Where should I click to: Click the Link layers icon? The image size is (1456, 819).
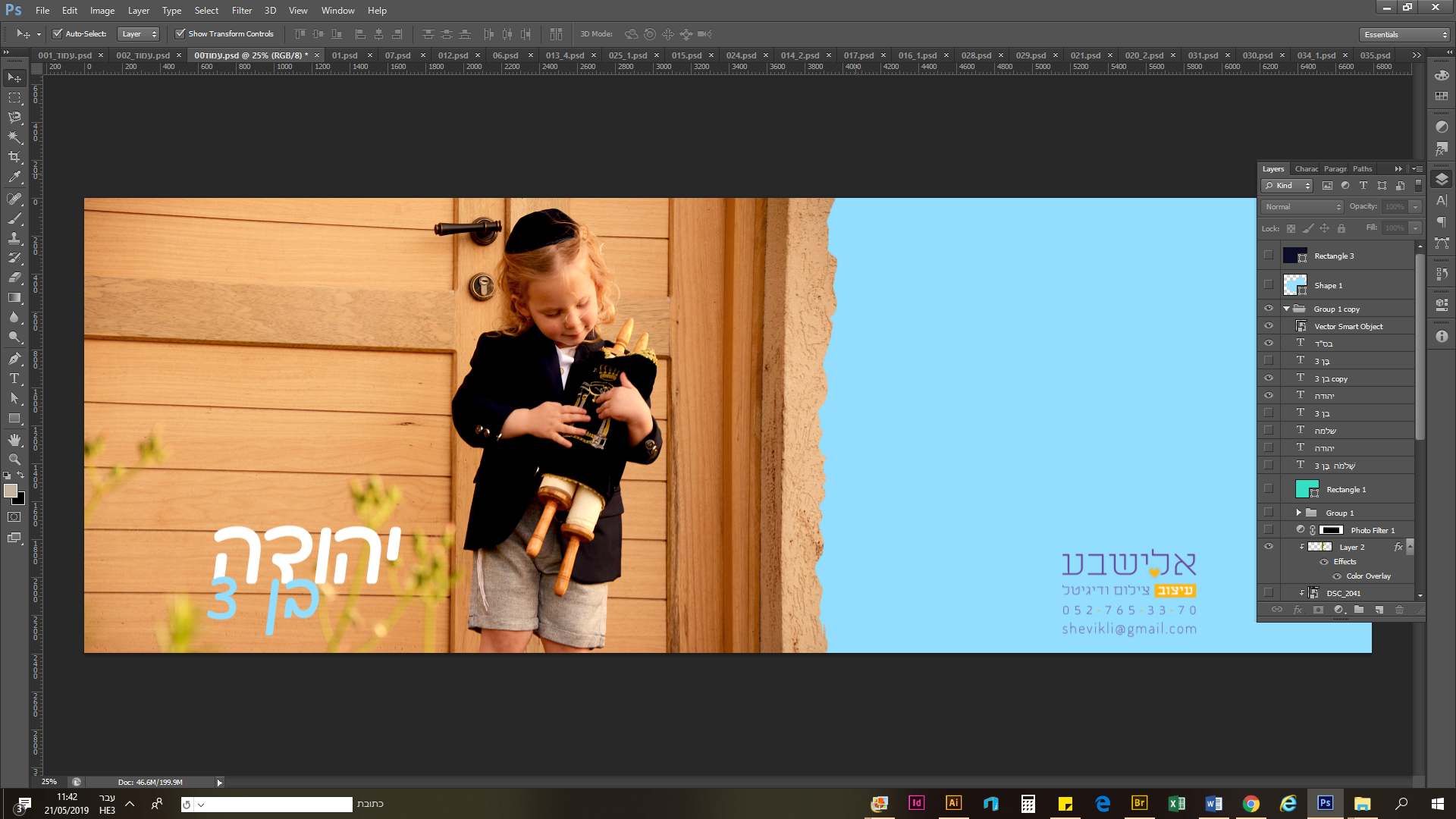(1278, 610)
